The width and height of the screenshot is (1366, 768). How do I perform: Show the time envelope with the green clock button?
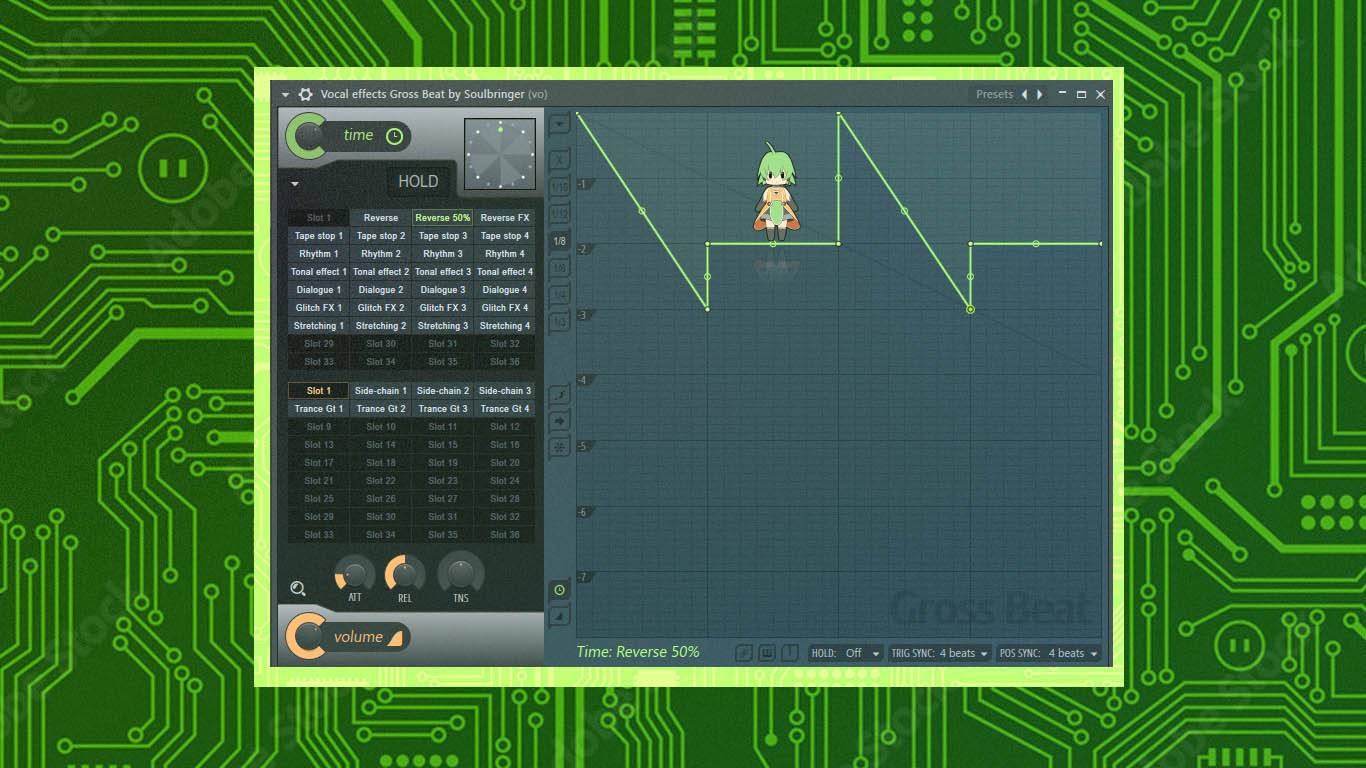tap(559, 590)
